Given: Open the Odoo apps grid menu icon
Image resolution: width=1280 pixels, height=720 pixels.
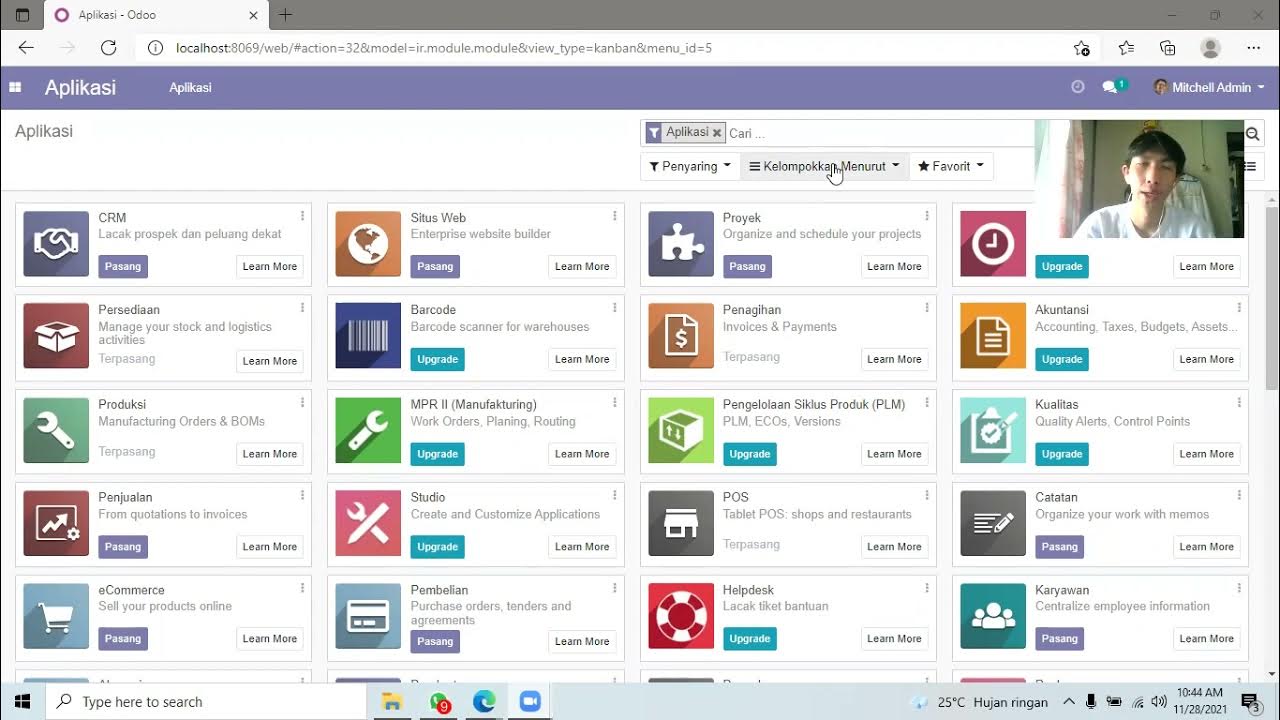Looking at the screenshot, I should pos(15,88).
